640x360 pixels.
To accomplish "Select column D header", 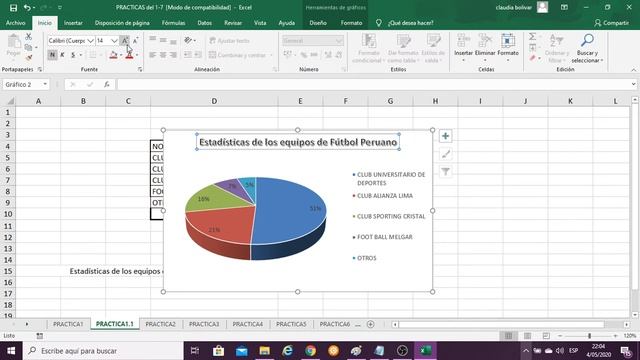I will (214, 101).
